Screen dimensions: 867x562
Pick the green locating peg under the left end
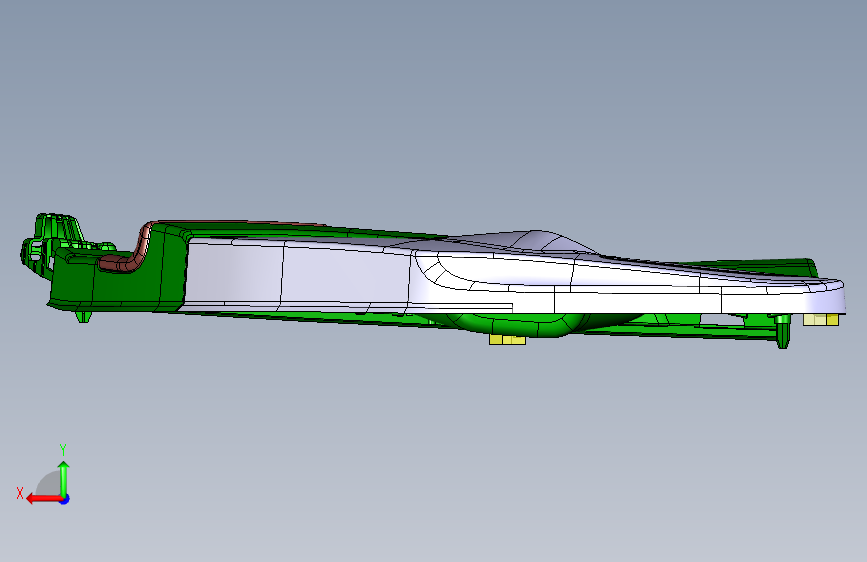[83, 316]
